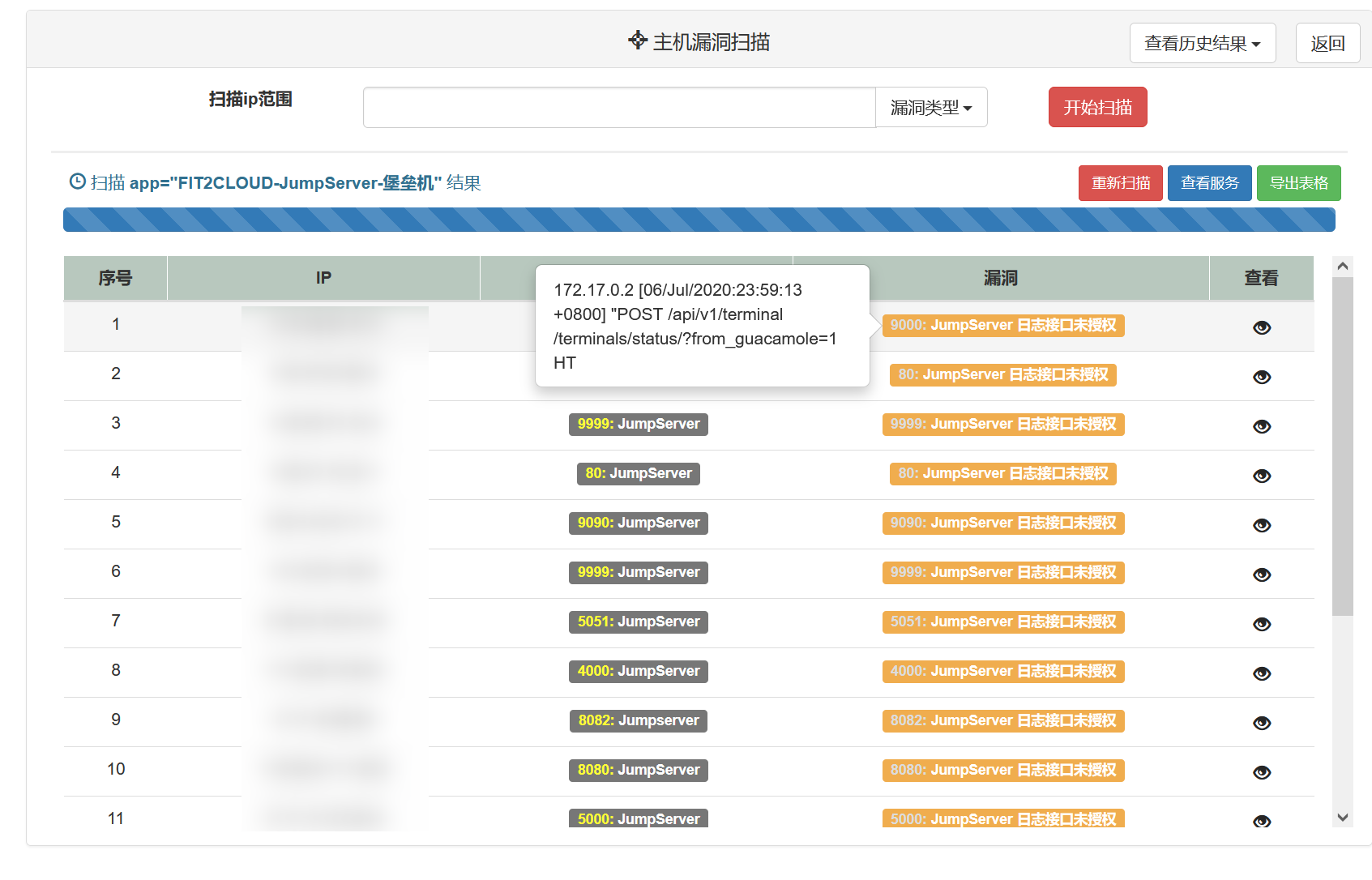The image size is (1372, 880).
Task: Click vulnerability tag 80: JumpServer in row 4
Action: click(1003, 473)
